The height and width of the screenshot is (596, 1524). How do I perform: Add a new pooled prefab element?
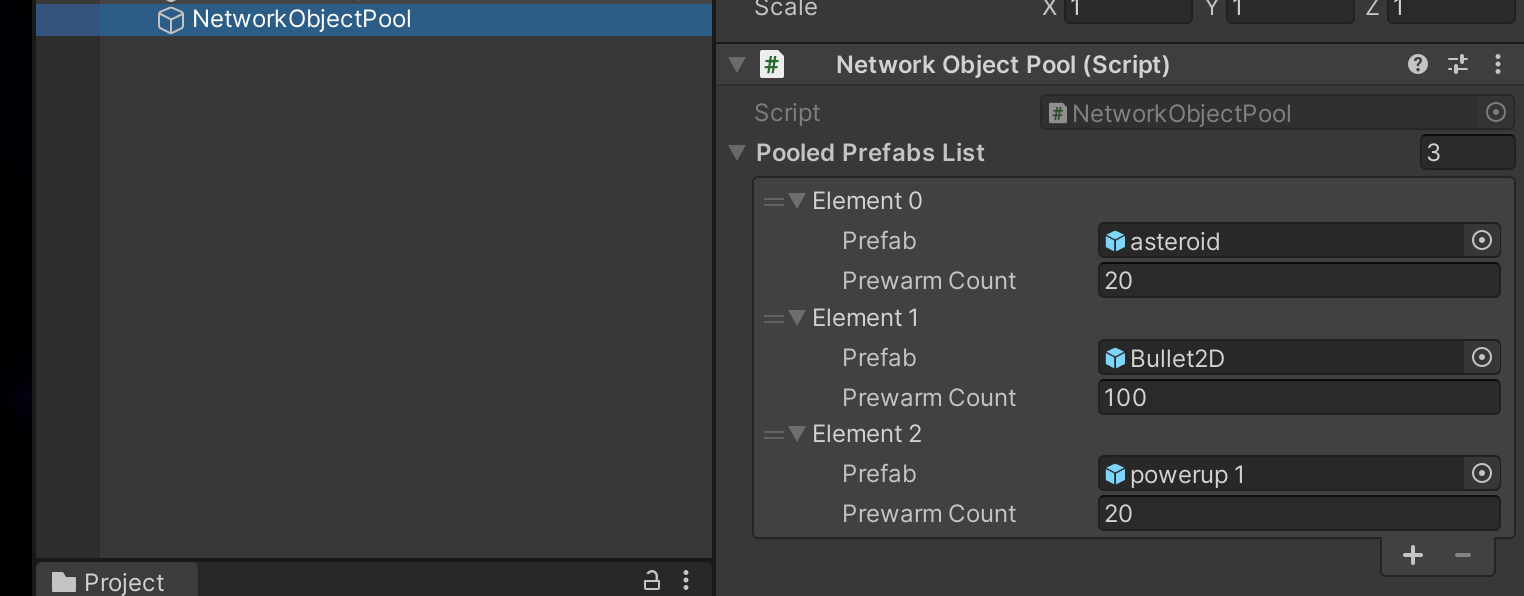[x=1412, y=556]
